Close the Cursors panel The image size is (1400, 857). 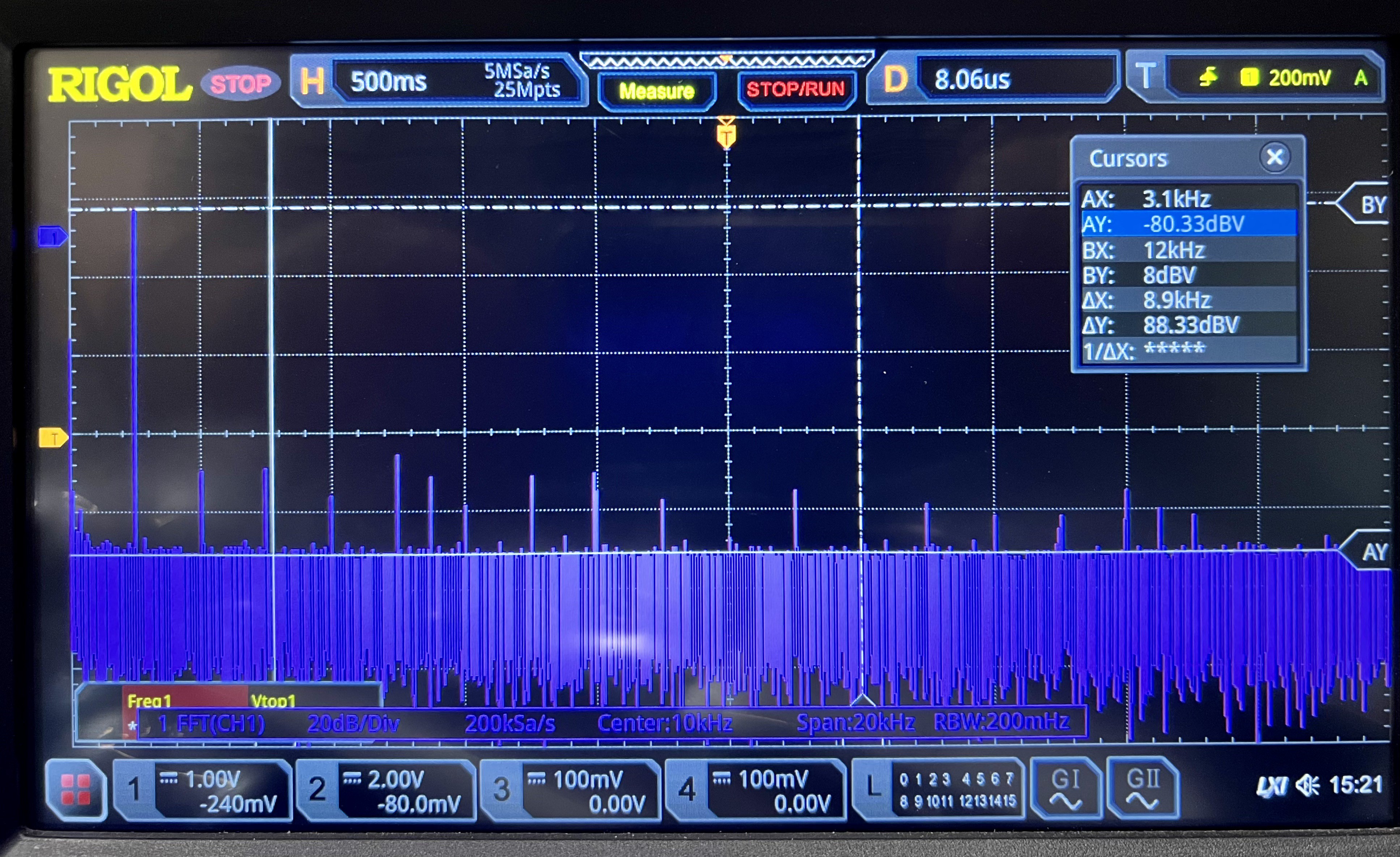1275,157
